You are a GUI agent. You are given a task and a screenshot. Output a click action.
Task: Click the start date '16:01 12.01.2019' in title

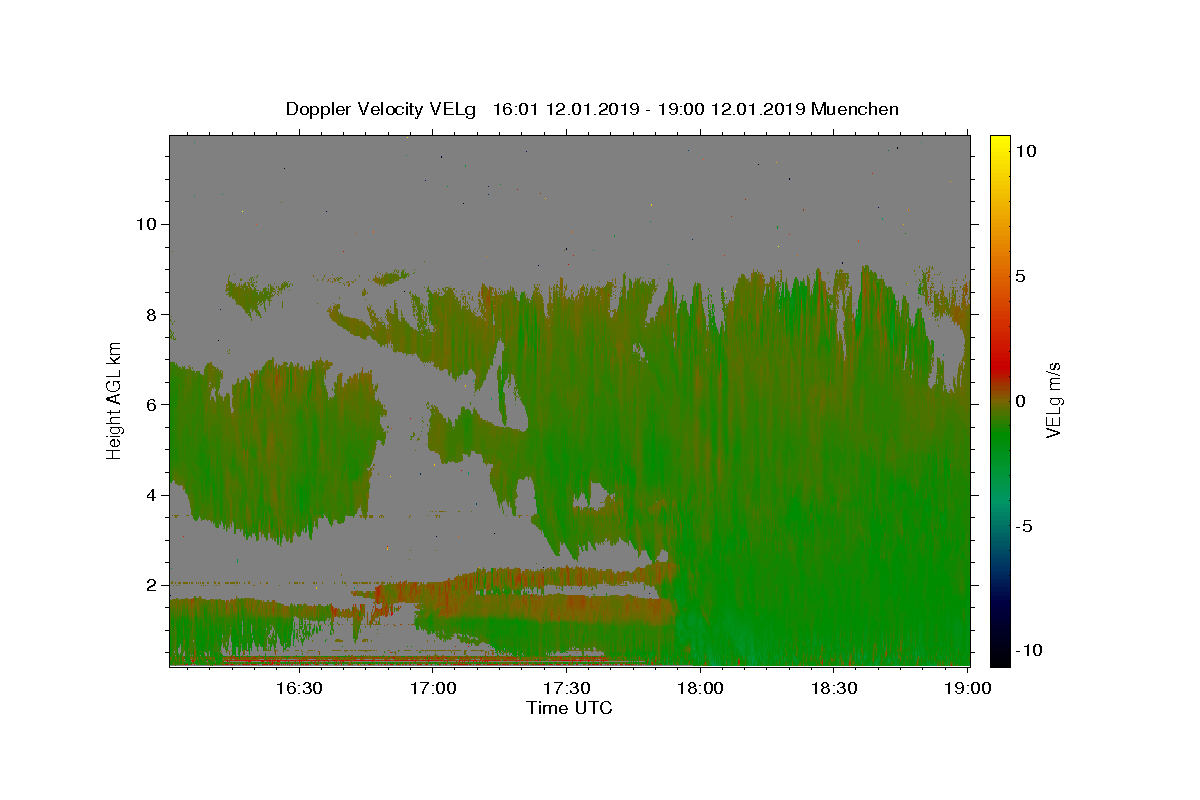(566, 109)
